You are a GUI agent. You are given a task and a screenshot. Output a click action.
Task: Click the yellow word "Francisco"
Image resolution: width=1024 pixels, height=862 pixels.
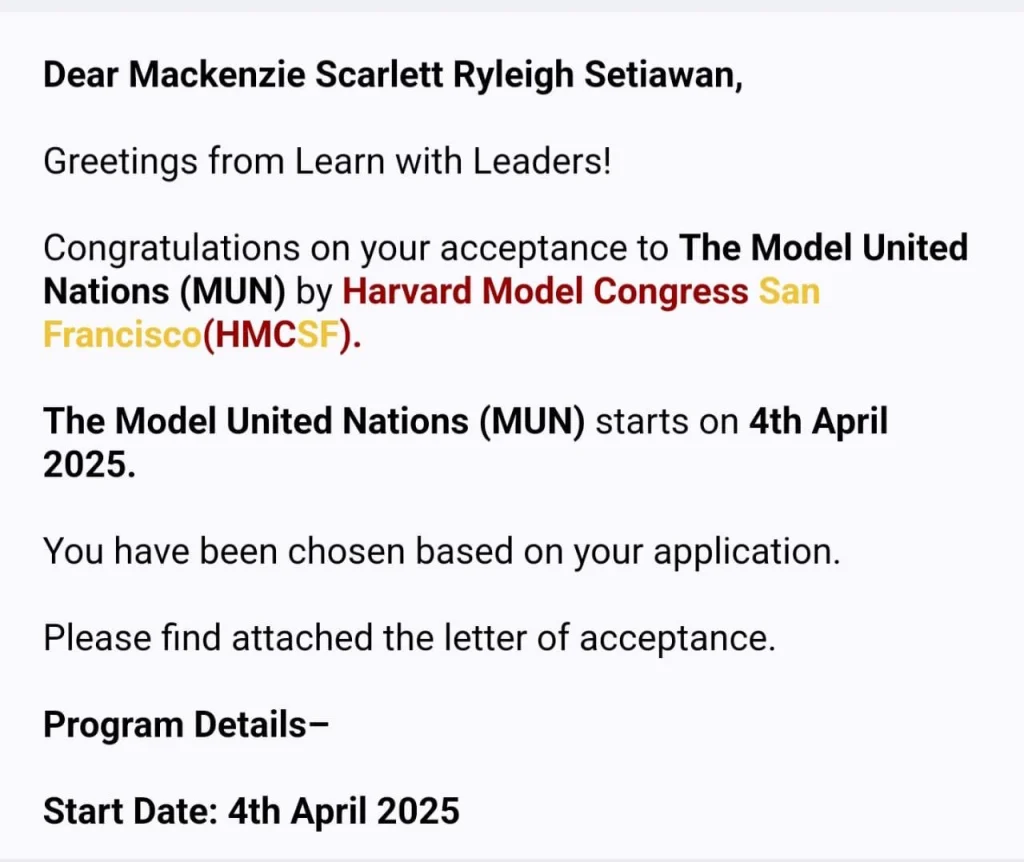(x=122, y=335)
